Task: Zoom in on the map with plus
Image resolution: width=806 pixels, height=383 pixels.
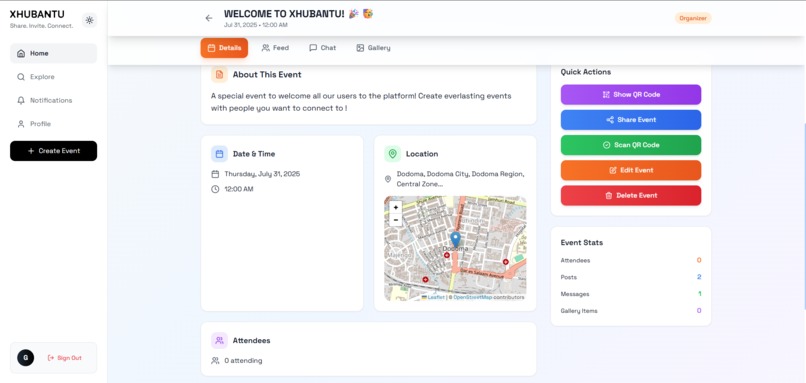Action: coord(395,208)
